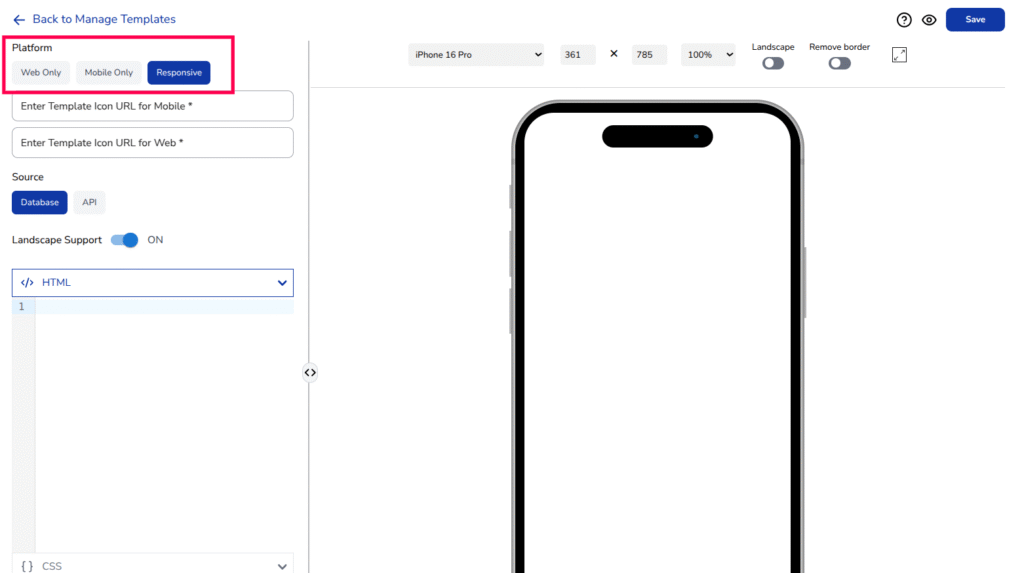1024x573 pixels.
Task: Toggle Remove border switch
Action: 839,63
